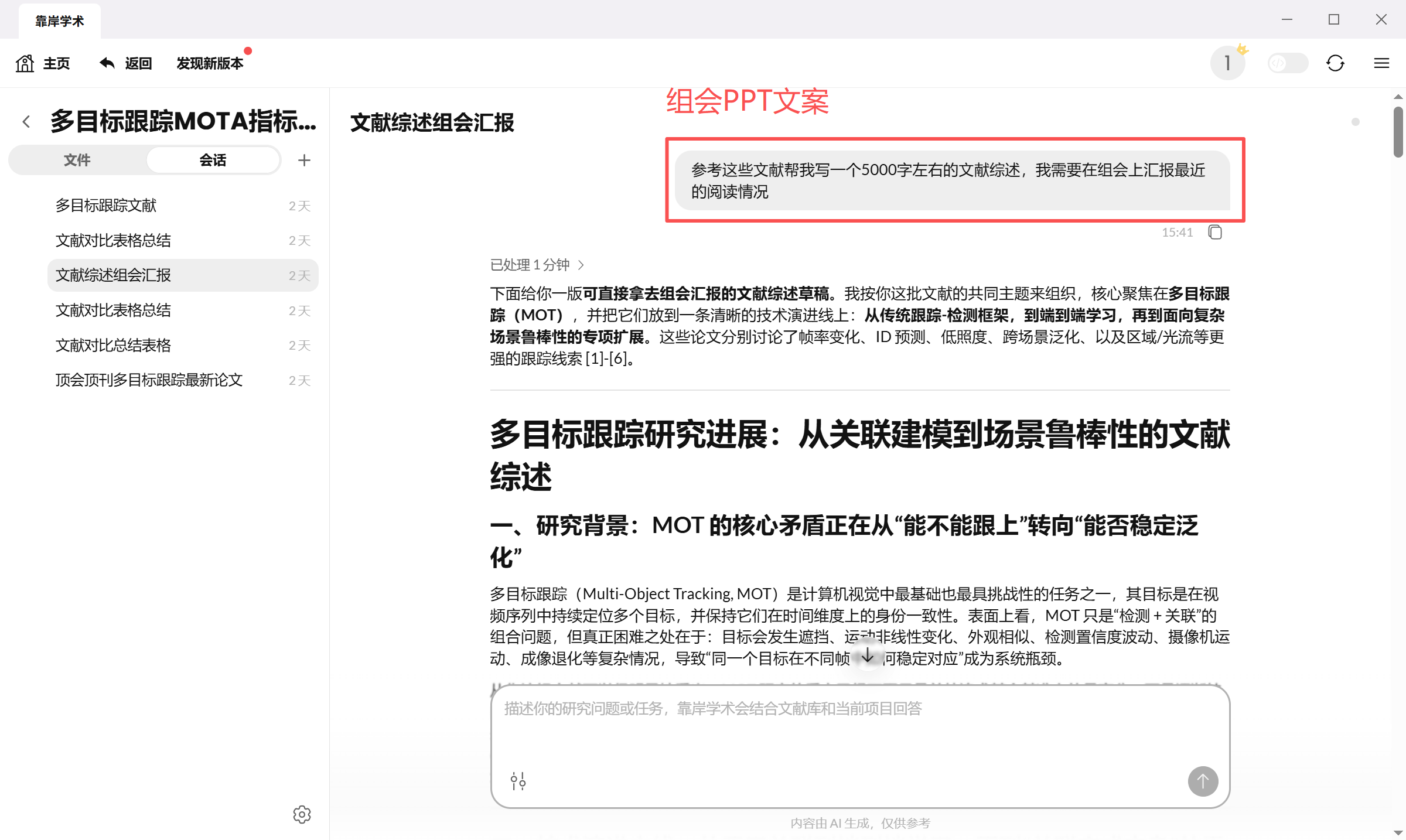Click vertical scrollbar thumb
Viewport: 1406px width, 840px height.
coord(1398,132)
